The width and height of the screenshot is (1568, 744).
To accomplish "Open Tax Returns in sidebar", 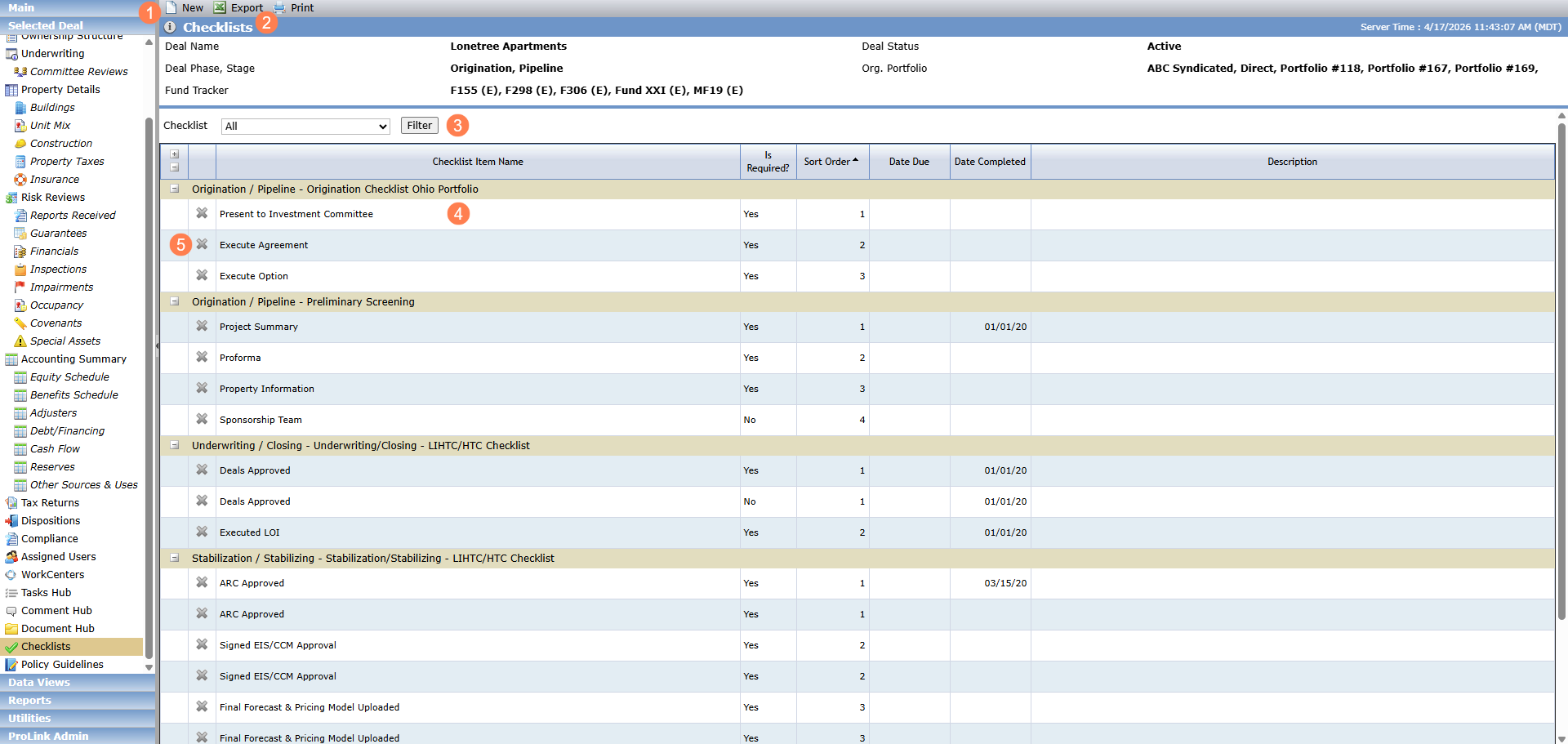I will point(50,503).
